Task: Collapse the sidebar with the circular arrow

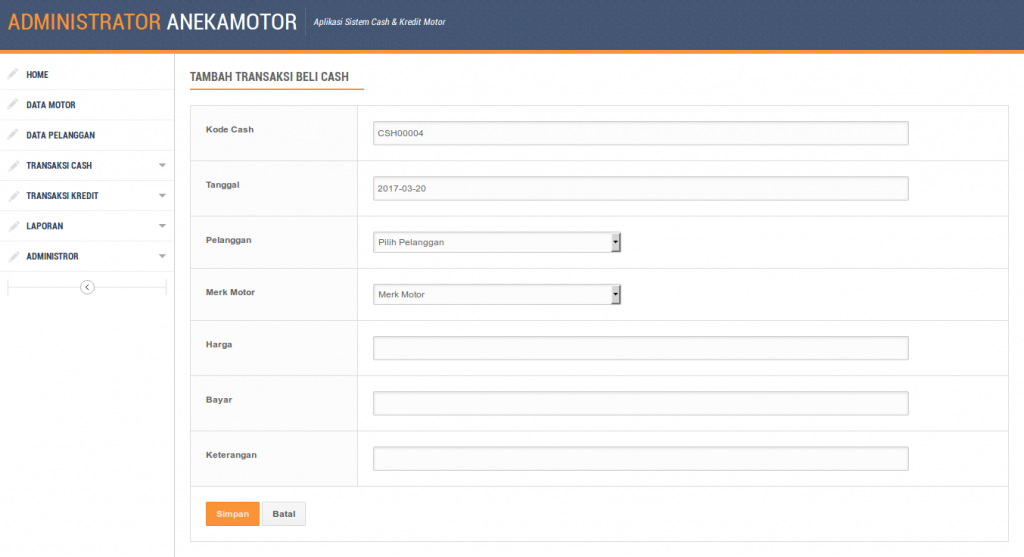Action: coord(87,287)
